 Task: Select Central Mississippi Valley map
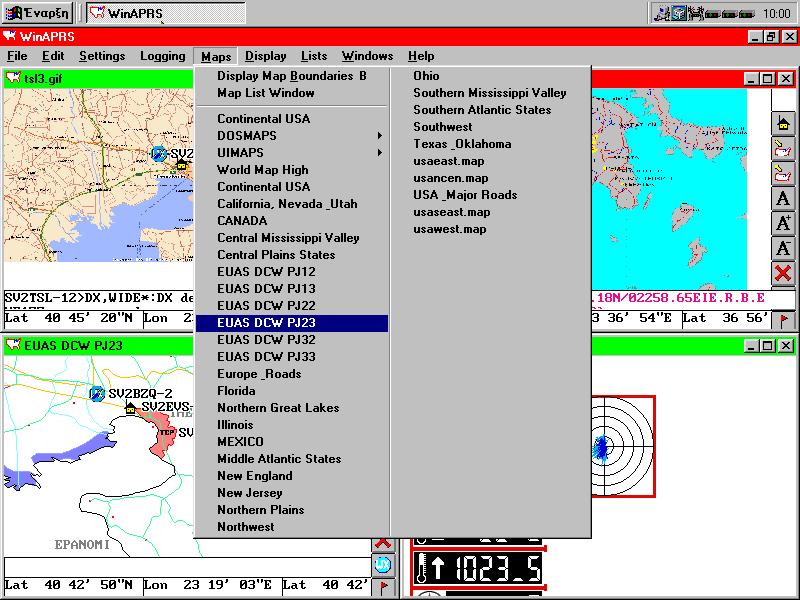(x=292, y=238)
